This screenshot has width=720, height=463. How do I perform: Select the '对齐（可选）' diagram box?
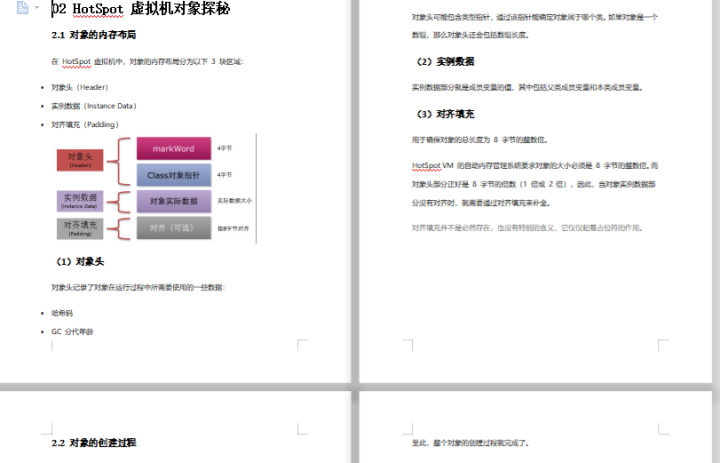(174, 228)
